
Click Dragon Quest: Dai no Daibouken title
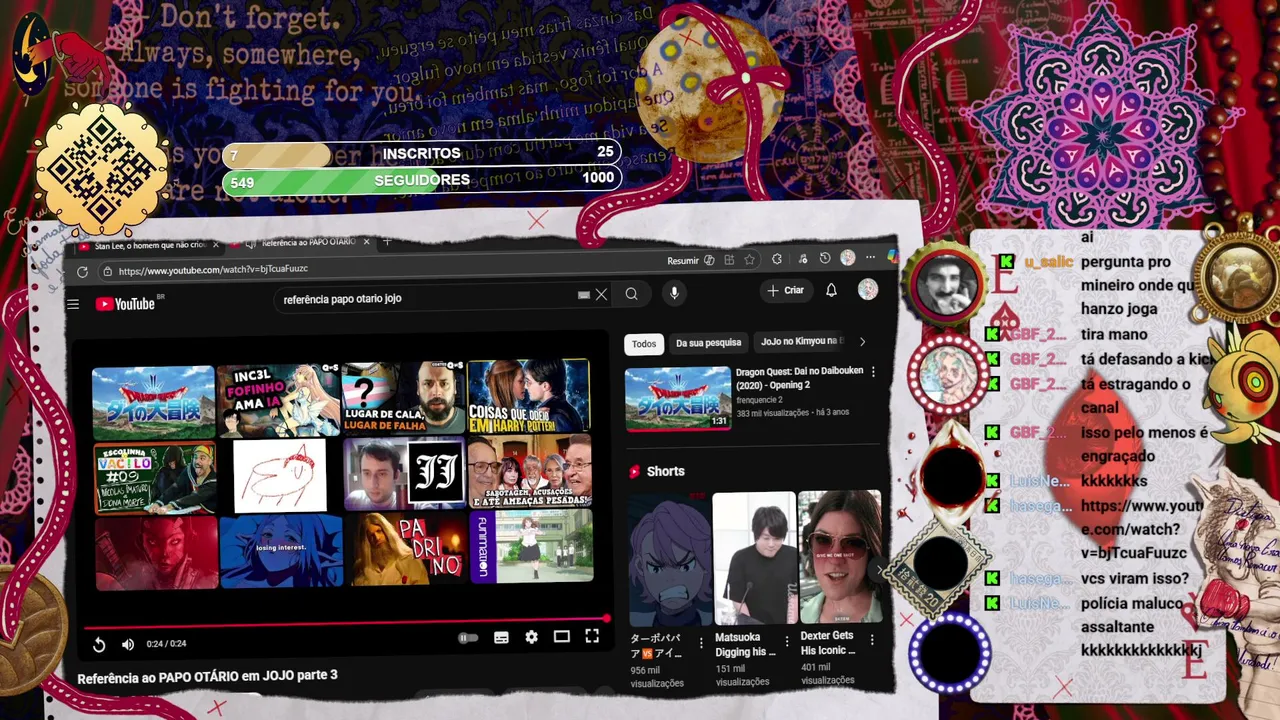click(800, 378)
